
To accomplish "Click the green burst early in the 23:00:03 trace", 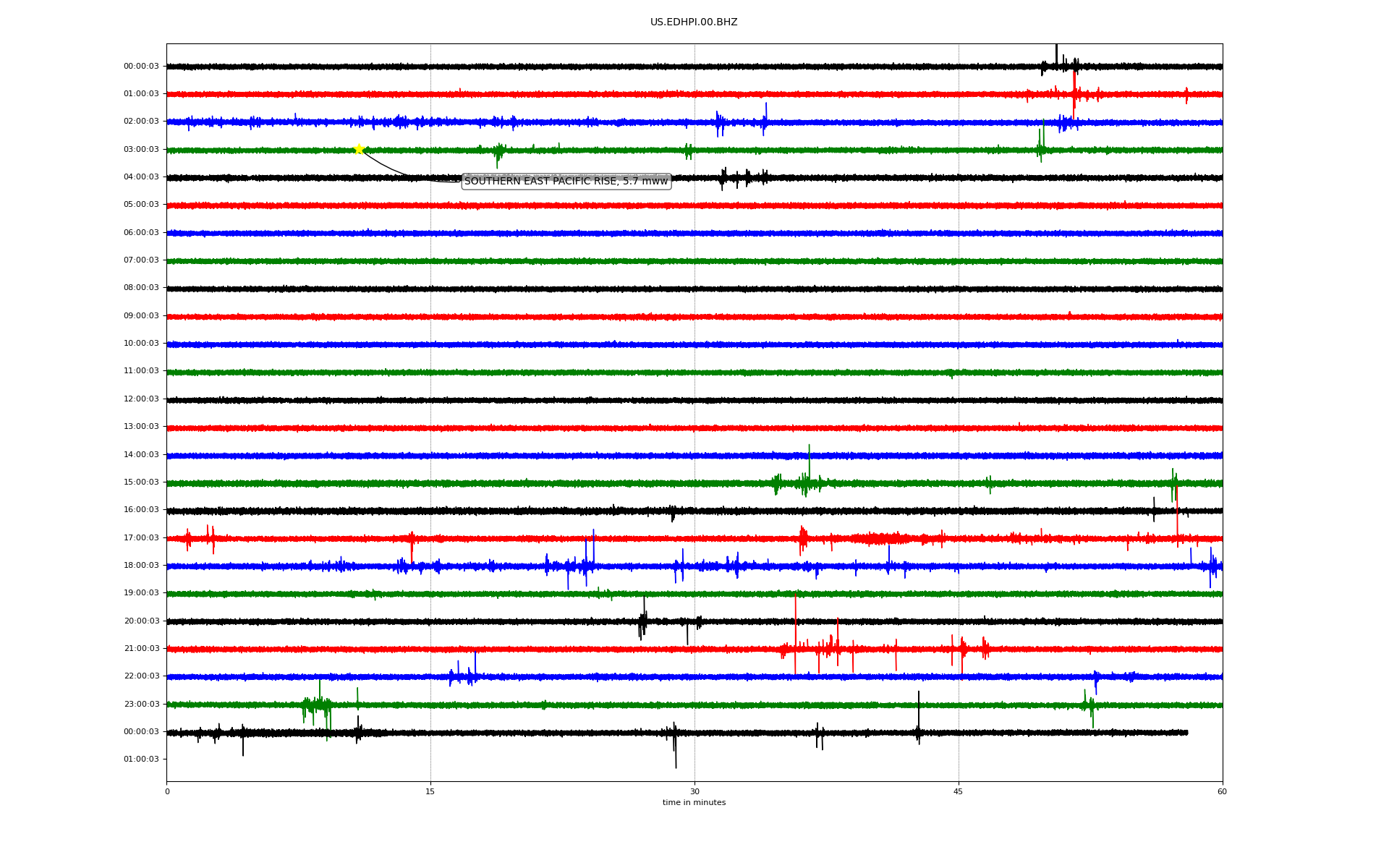I will click(x=318, y=705).
